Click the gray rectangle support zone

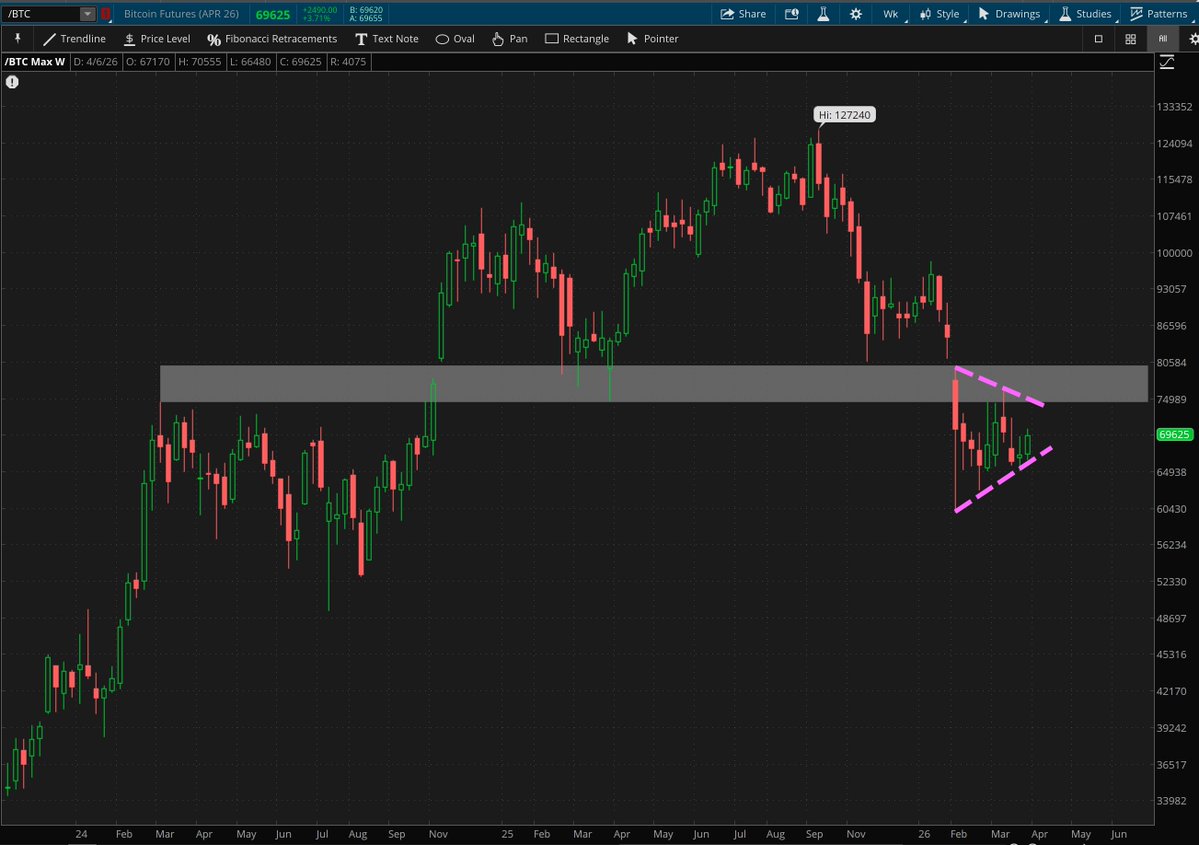coord(654,383)
